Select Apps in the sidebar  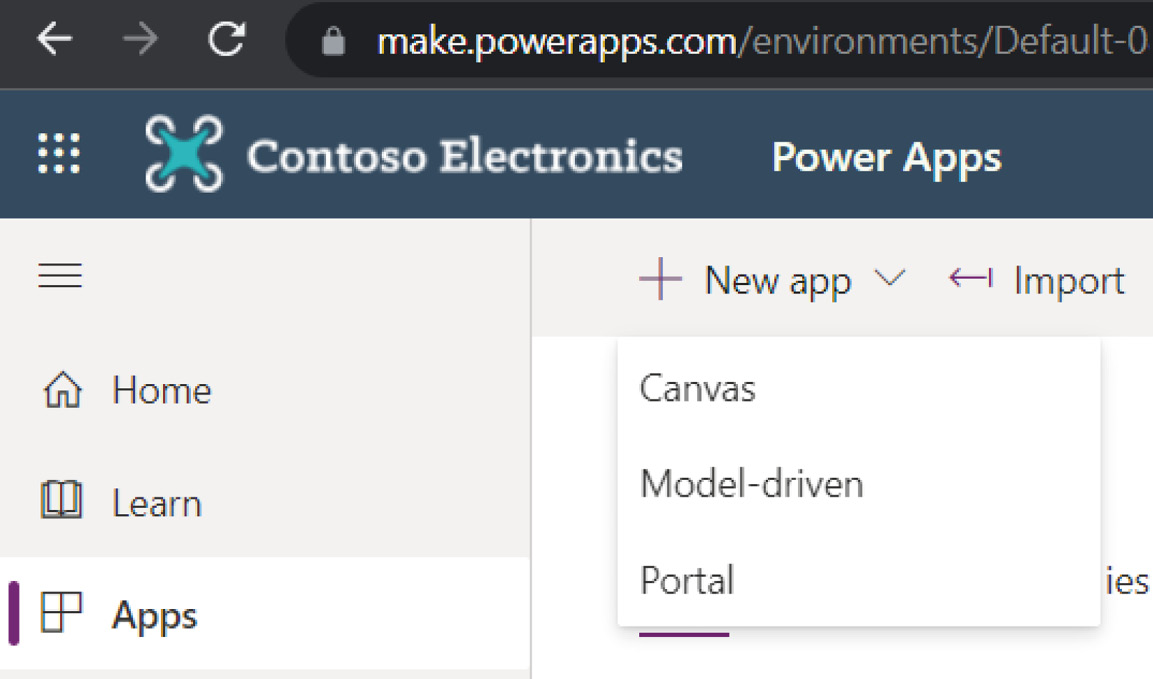point(265,614)
